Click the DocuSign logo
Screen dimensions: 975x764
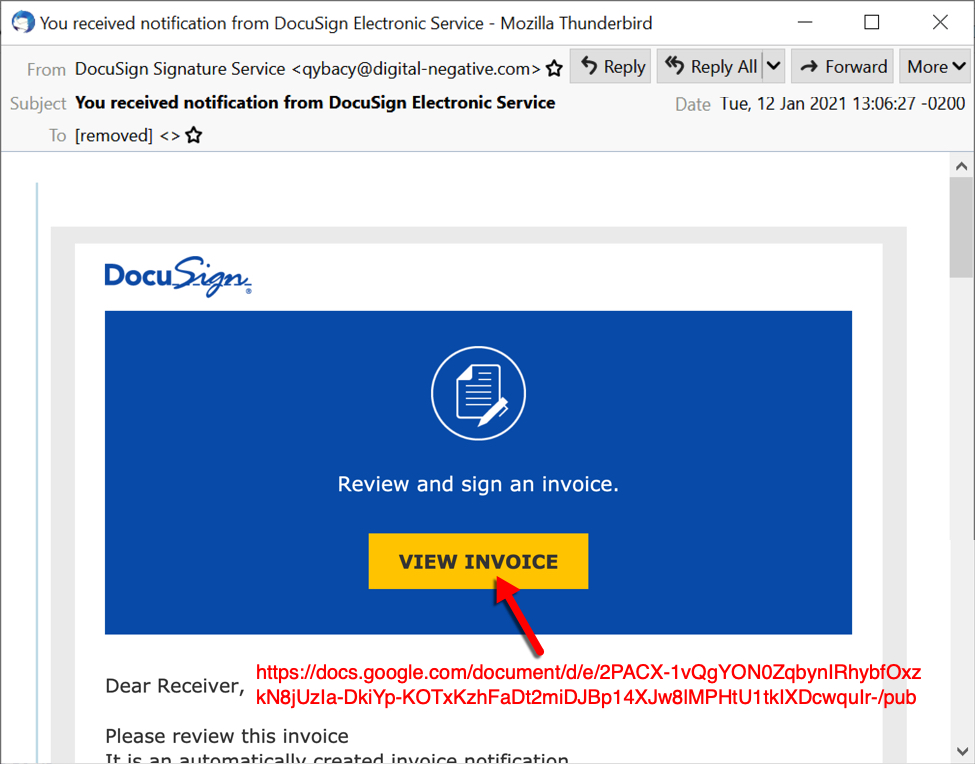[x=177, y=277]
